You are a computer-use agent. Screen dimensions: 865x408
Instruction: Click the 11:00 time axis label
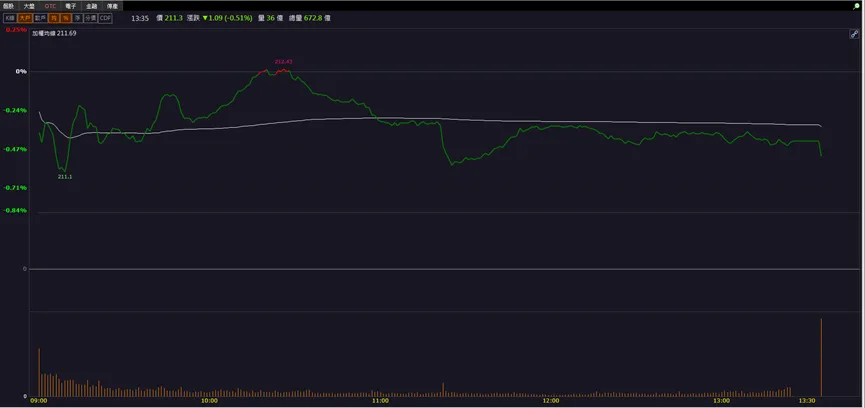point(380,401)
